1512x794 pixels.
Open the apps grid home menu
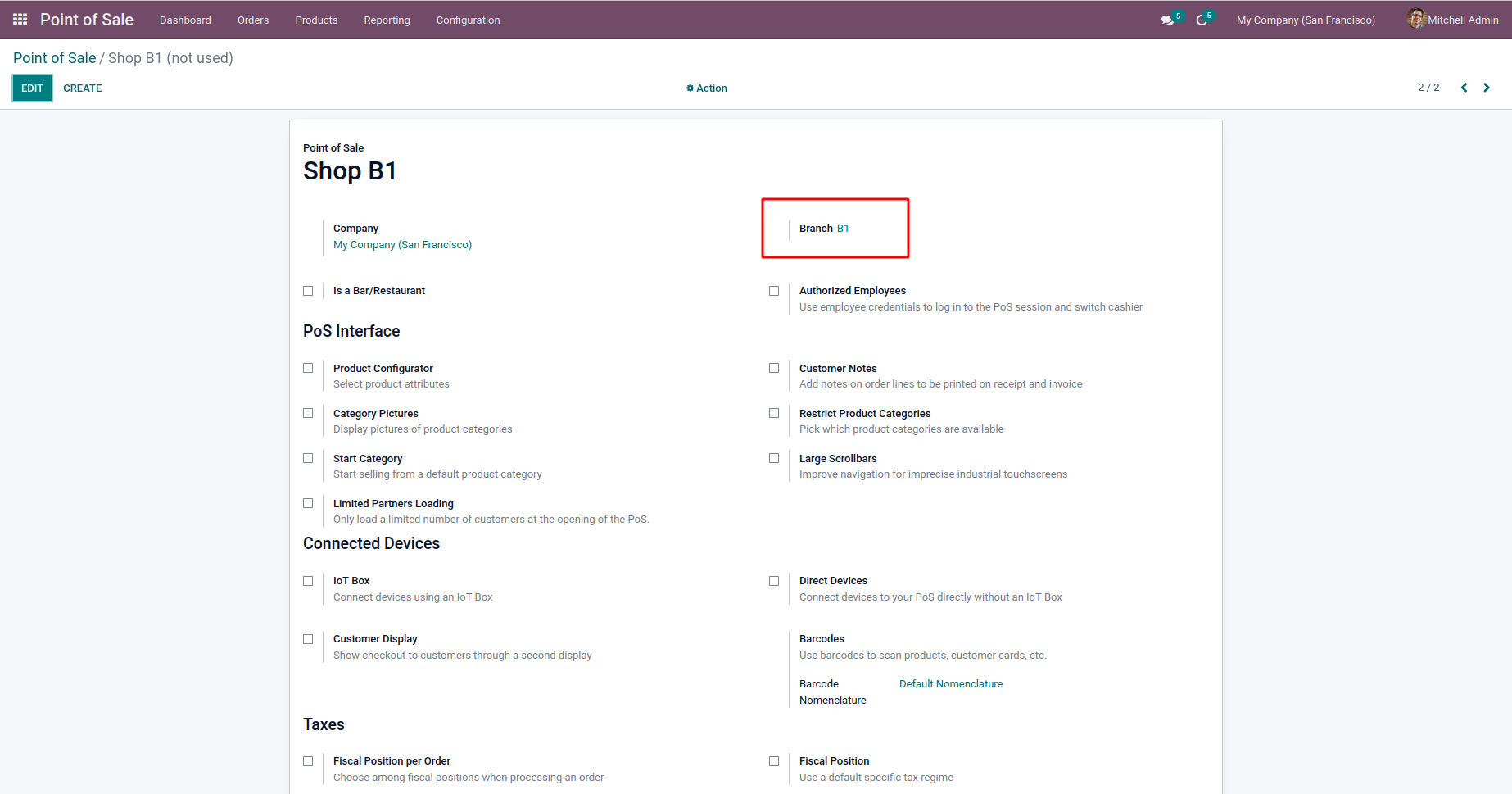[20, 20]
